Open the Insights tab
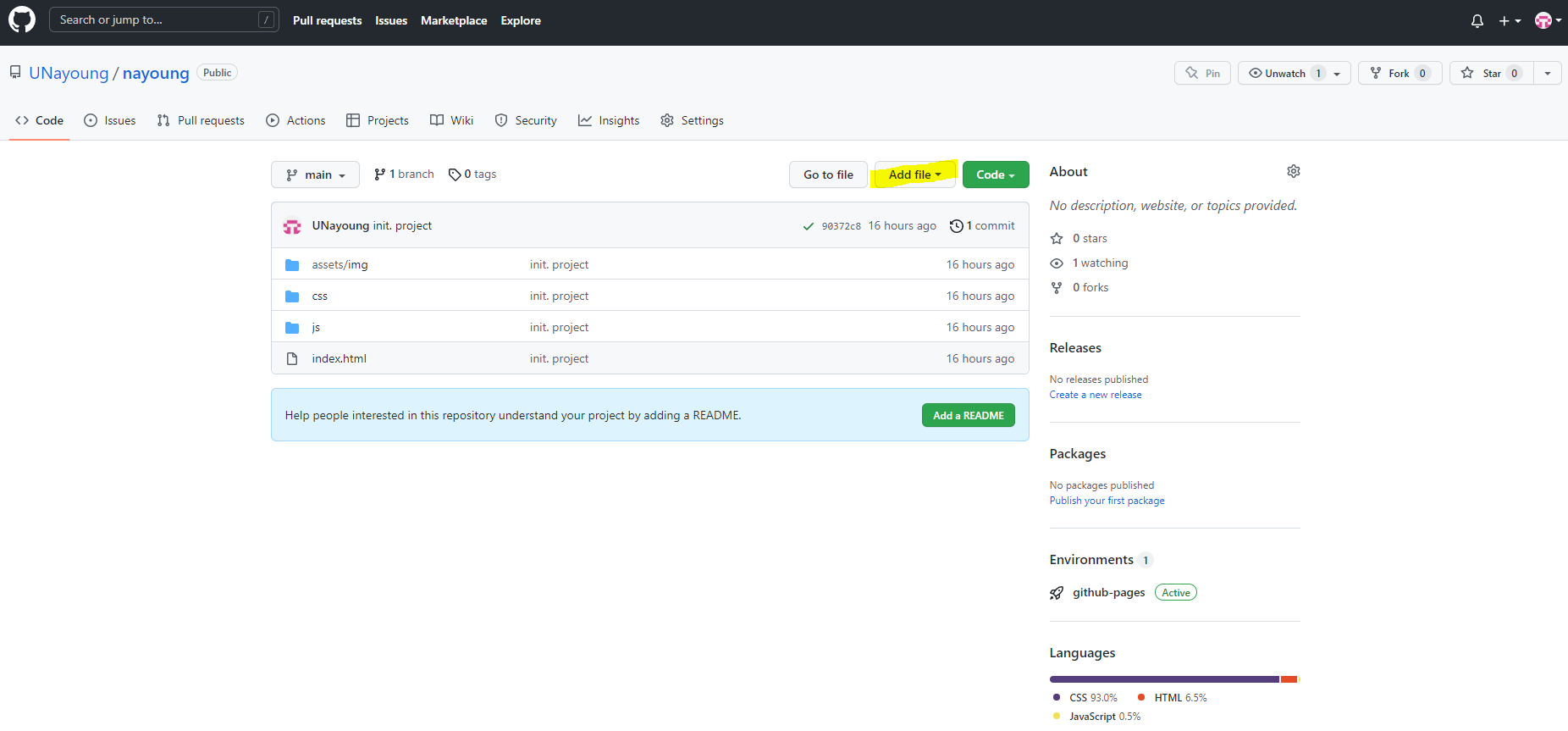The width and height of the screenshot is (1568, 731). click(609, 120)
